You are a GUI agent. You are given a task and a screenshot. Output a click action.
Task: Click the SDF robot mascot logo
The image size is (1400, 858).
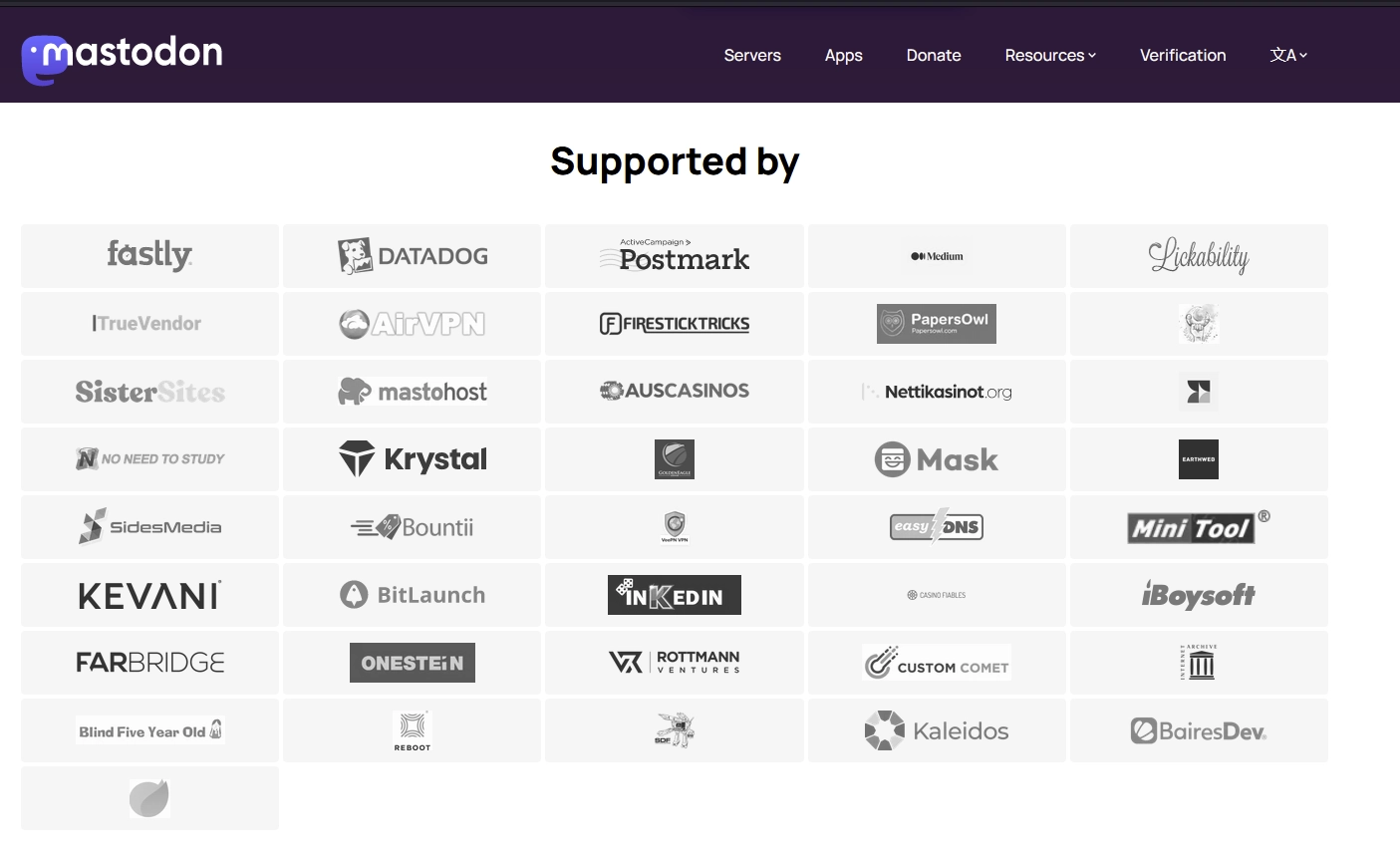(x=675, y=729)
